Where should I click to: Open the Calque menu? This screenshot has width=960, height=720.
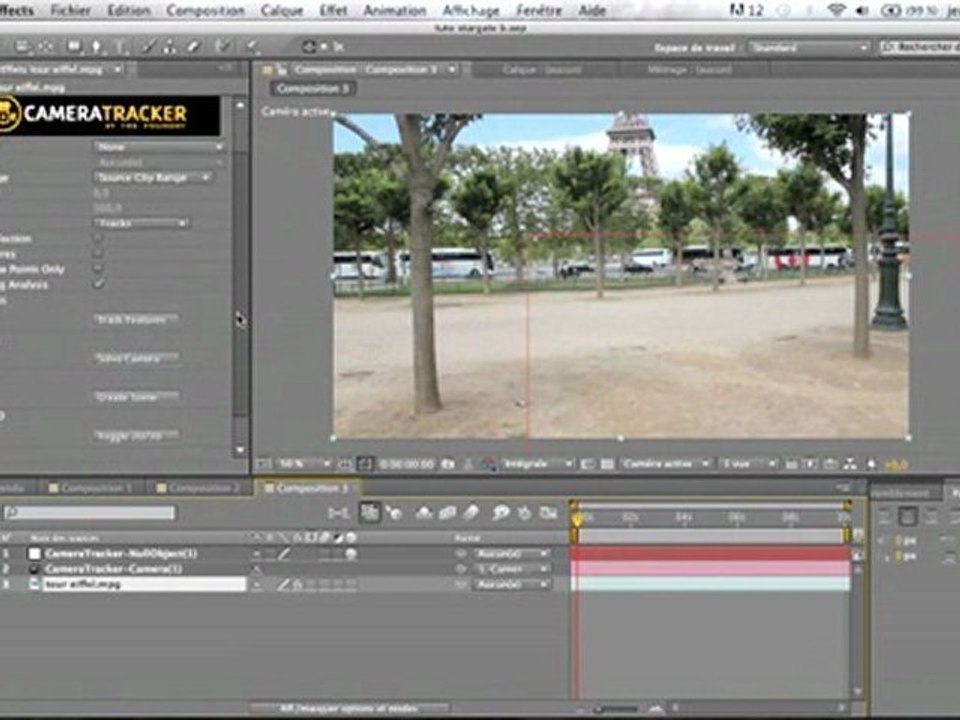(281, 10)
